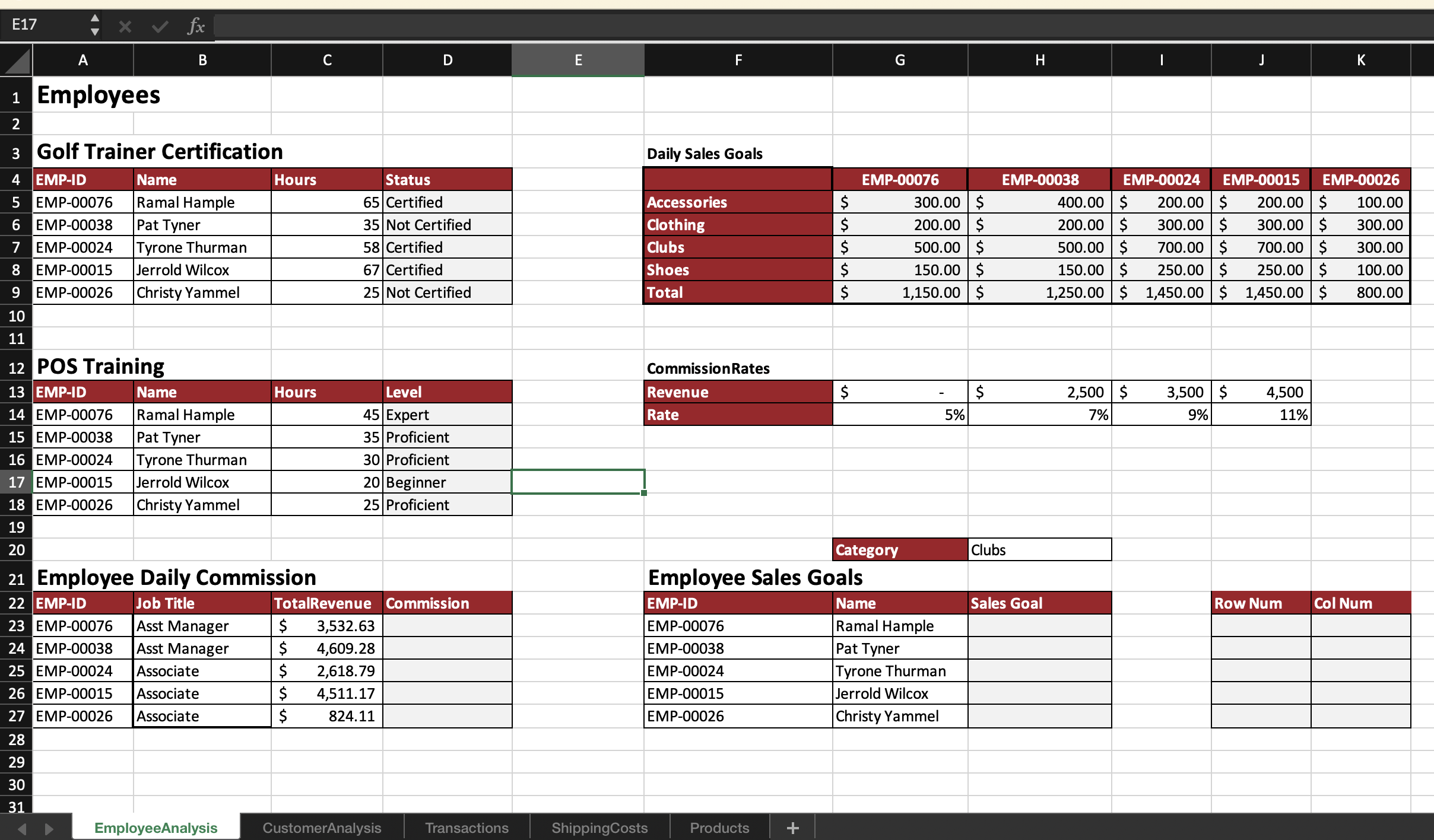1434x840 pixels.
Task: Switch to the CustomerAnalysis tab
Action: (x=321, y=827)
